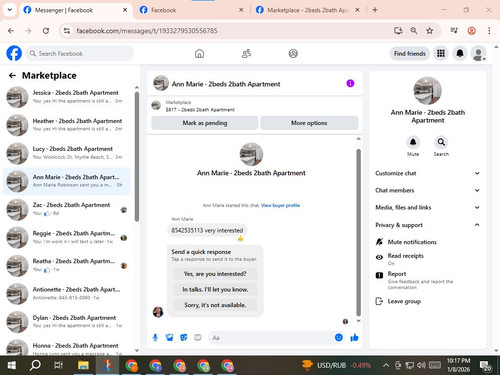500x375 pixels.
Task: Go back in browser history
Action: pyautogui.click(x=11, y=31)
